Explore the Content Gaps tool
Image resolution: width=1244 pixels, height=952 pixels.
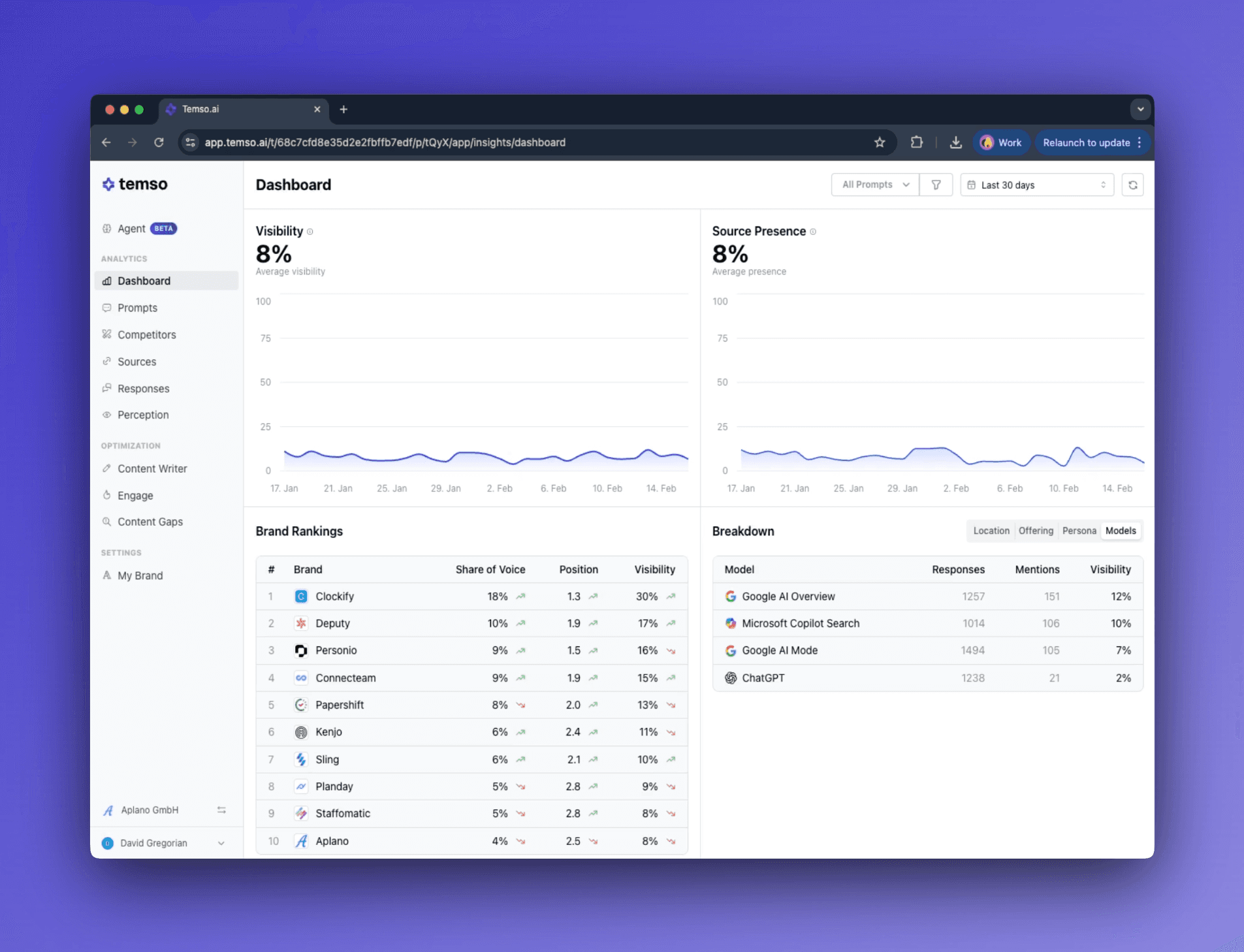pyautogui.click(x=150, y=522)
